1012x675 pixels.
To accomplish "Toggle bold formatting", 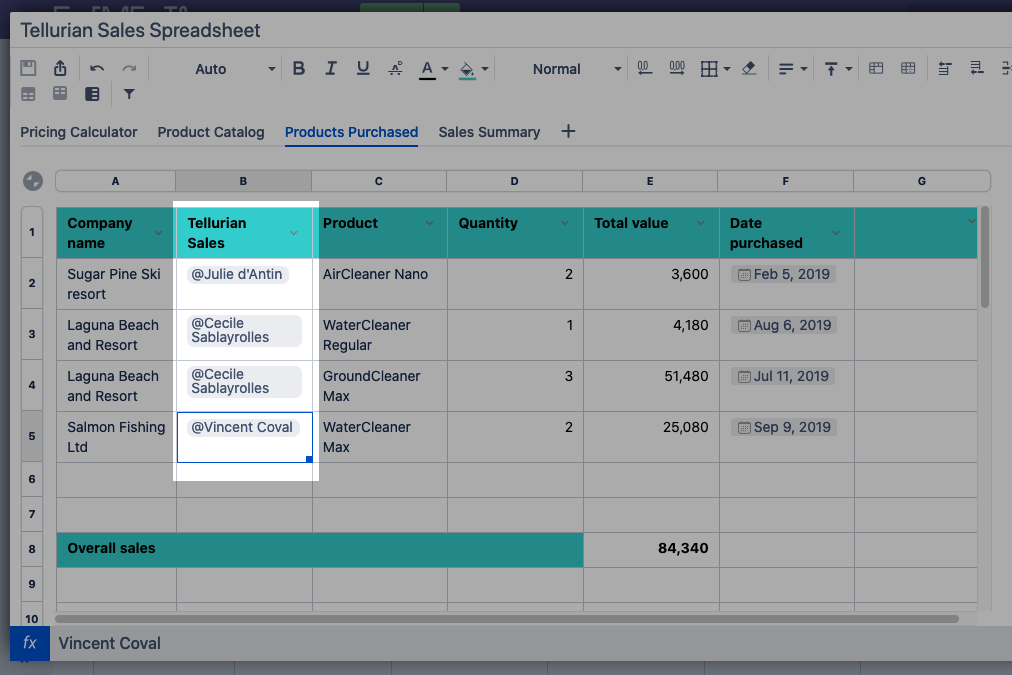I will (298, 68).
